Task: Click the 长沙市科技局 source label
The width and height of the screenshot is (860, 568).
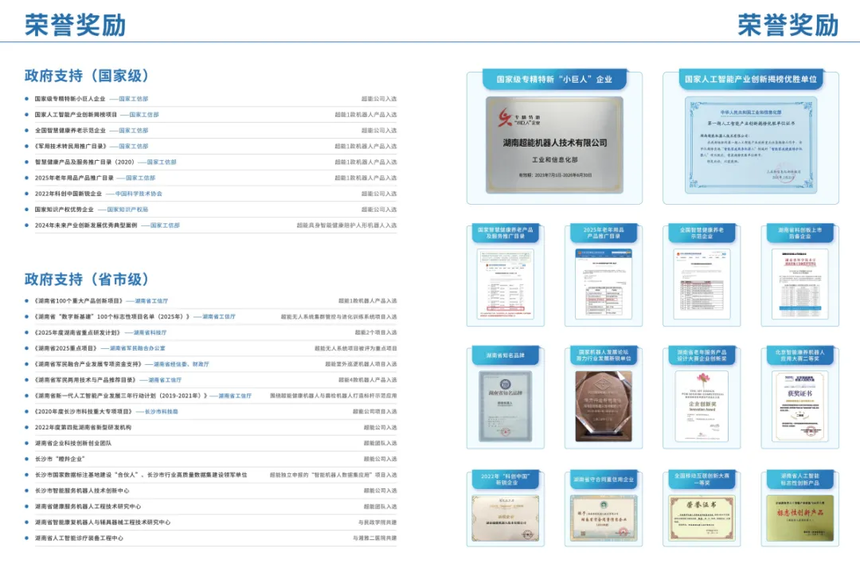Action: click(x=161, y=412)
